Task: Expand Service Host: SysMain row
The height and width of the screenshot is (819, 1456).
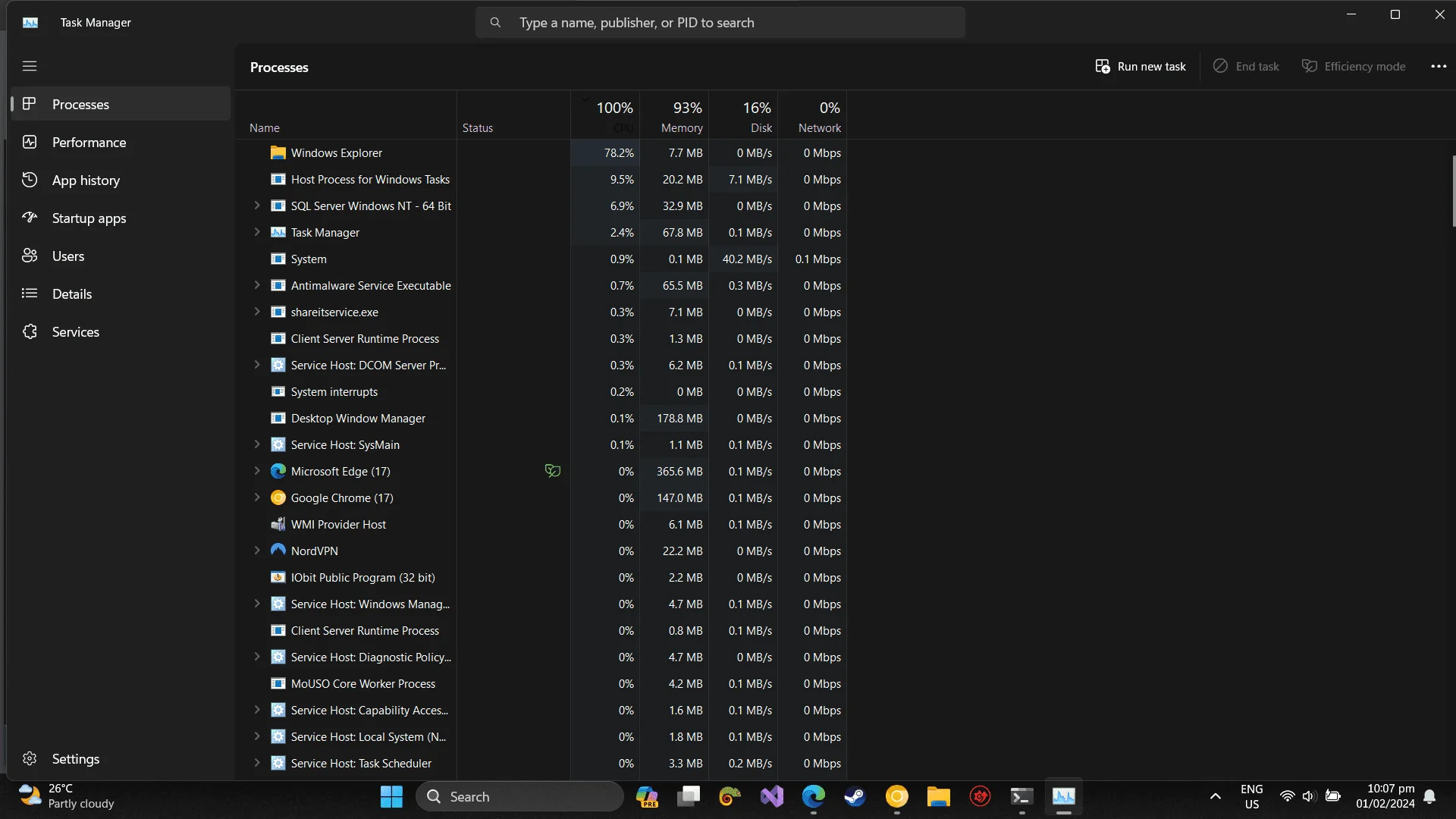Action: tap(257, 444)
